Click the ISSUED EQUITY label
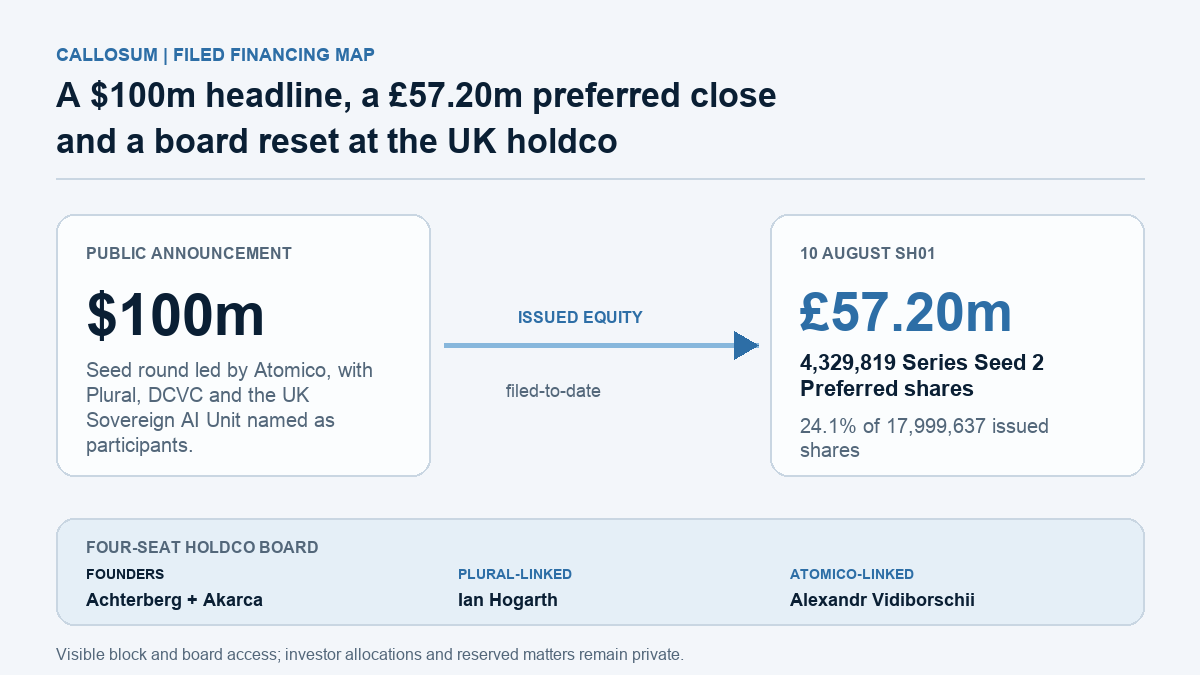 point(580,318)
